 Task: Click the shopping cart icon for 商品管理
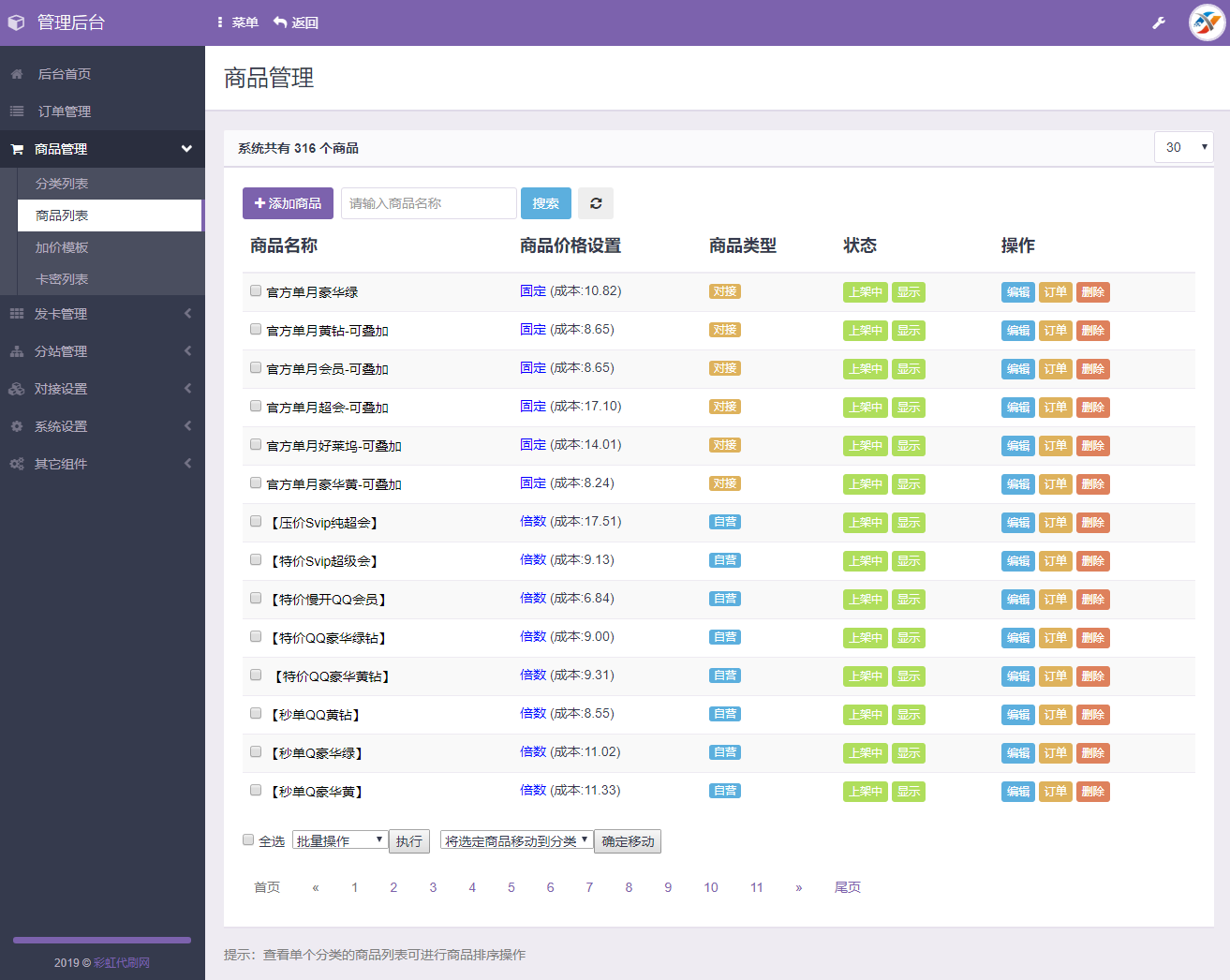coord(17,149)
